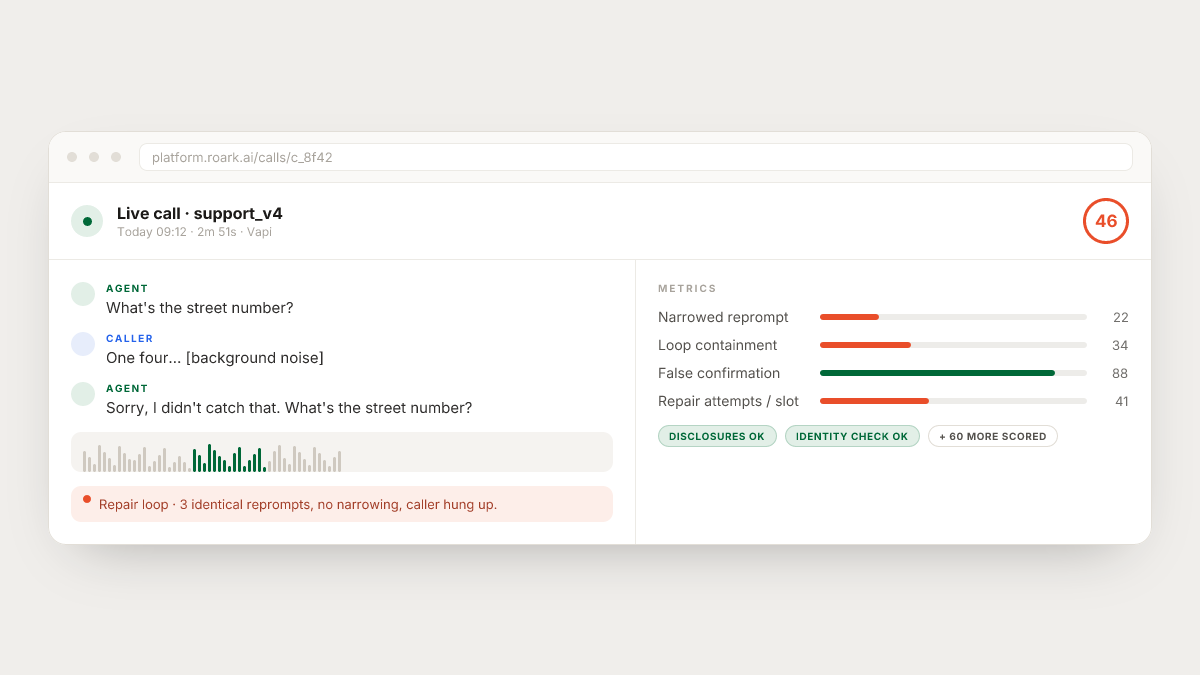Viewport: 1200px width, 675px height.
Task: Open the Disclosures OK tag
Action: point(717,436)
